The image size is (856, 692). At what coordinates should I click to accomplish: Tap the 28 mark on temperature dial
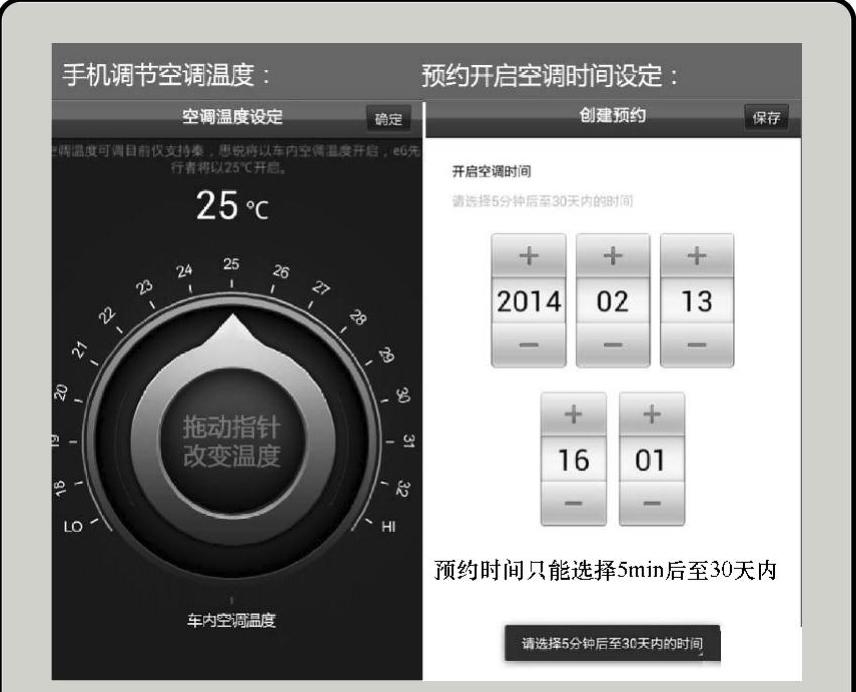pyautogui.click(x=357, y=319)
